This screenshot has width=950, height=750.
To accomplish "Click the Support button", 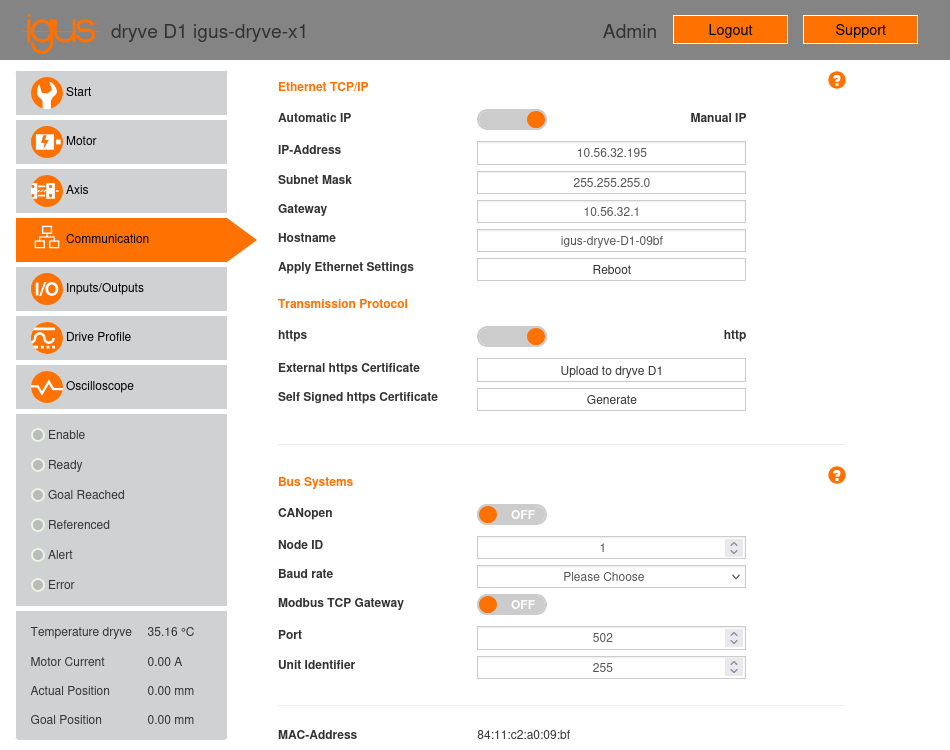I will tap(860, 30).
